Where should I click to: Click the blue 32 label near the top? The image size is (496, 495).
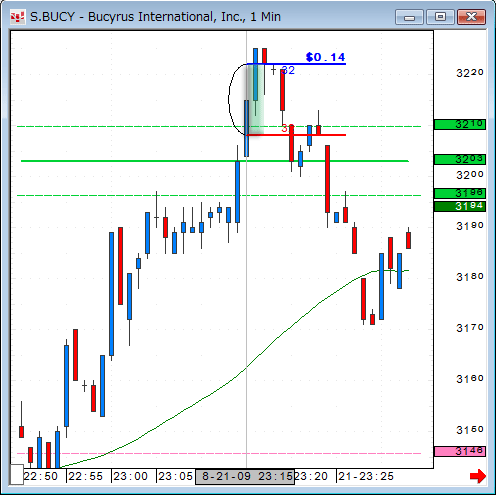click(x=288, y=70)
